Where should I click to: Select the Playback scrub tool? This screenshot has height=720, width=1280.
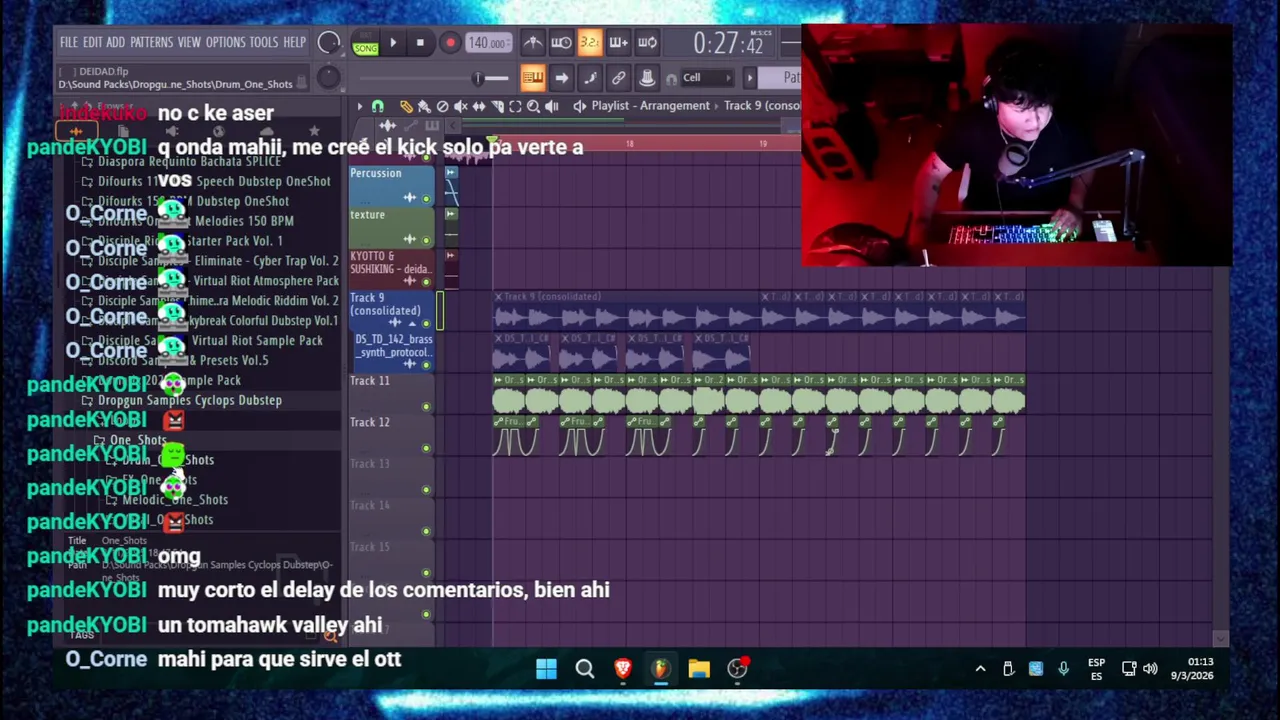(x=551, y=106)
